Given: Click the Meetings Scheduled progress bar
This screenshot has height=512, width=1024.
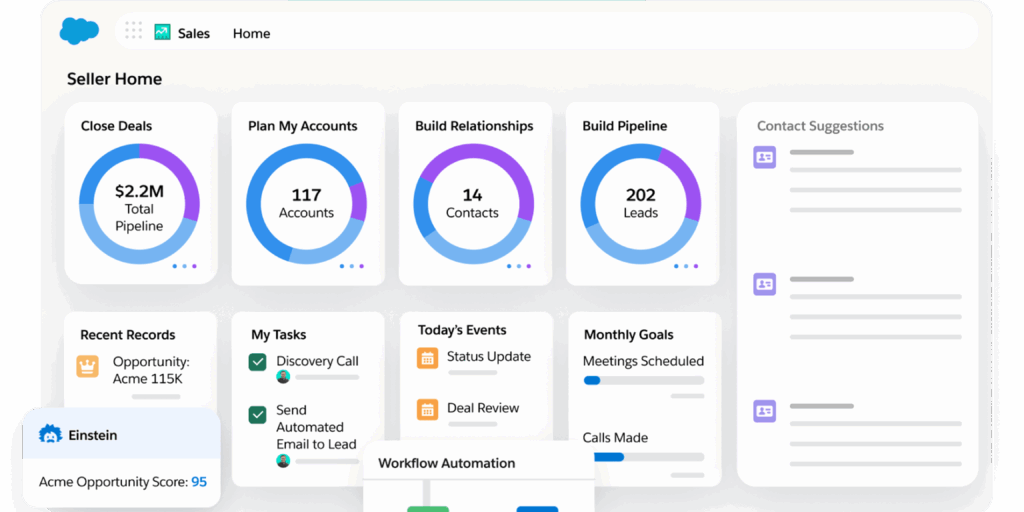Looking at the screenshot, I should coord(643,380).
